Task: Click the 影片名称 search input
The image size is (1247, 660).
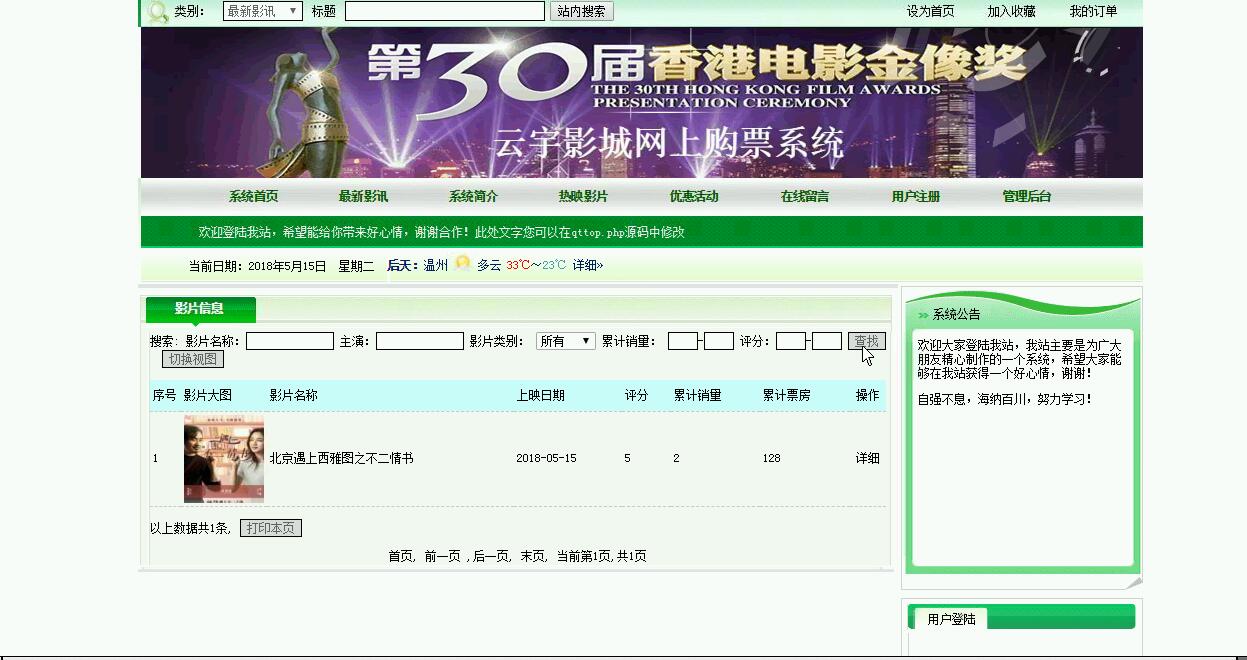Action: coord(290,341)
